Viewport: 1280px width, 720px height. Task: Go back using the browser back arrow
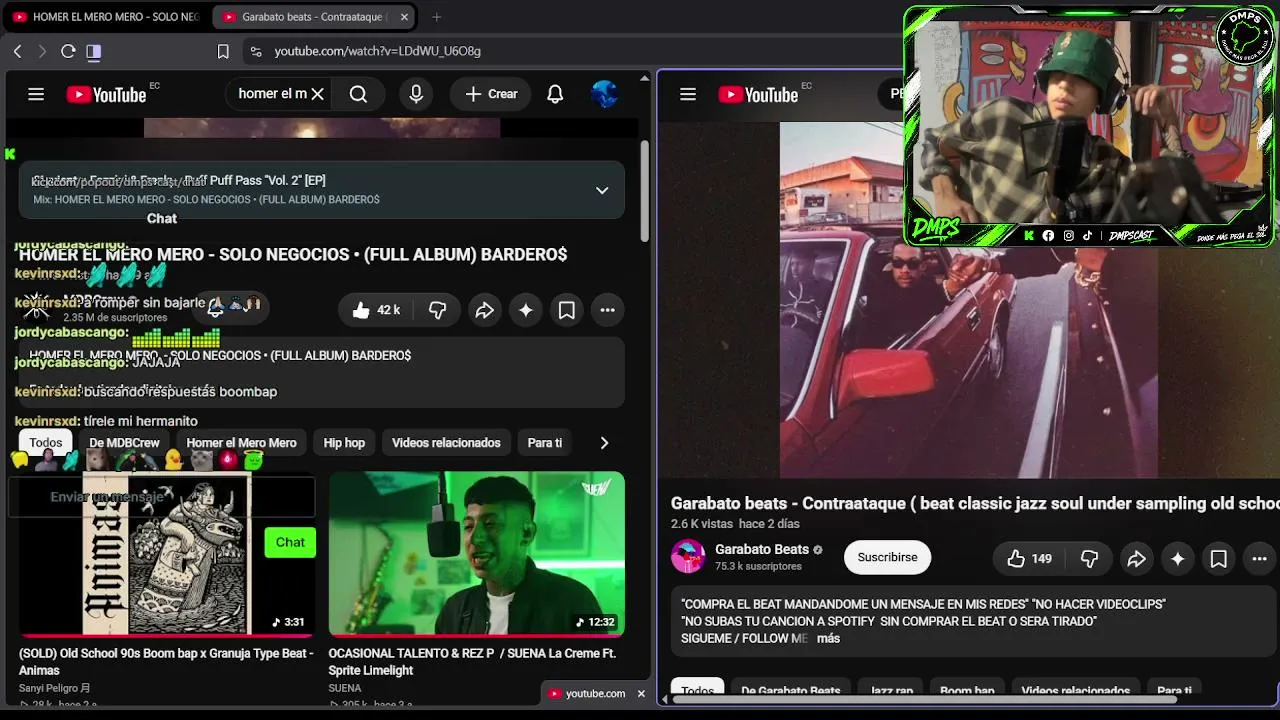click(17, 51)
